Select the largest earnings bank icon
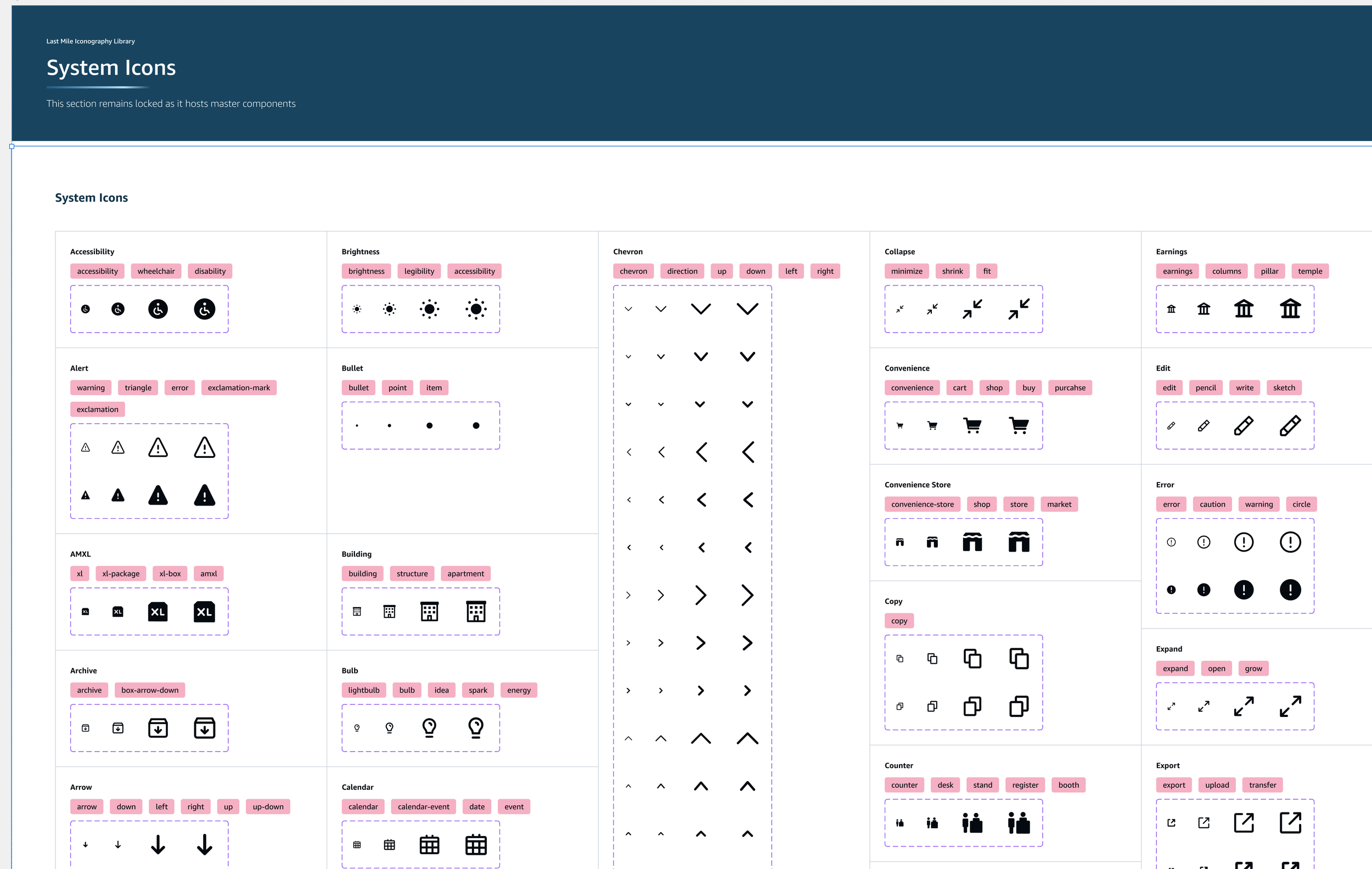The image size is (1372, 869). (x=1290, y=309)
